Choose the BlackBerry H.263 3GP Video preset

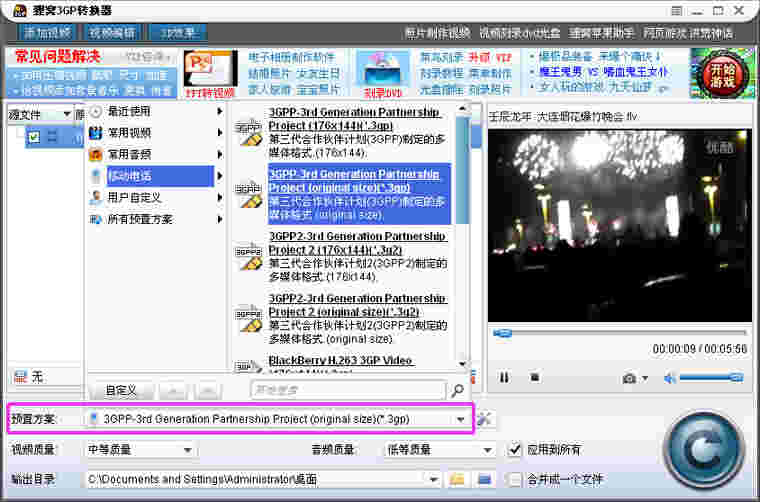pyautogui.click(x=343, y=364)
